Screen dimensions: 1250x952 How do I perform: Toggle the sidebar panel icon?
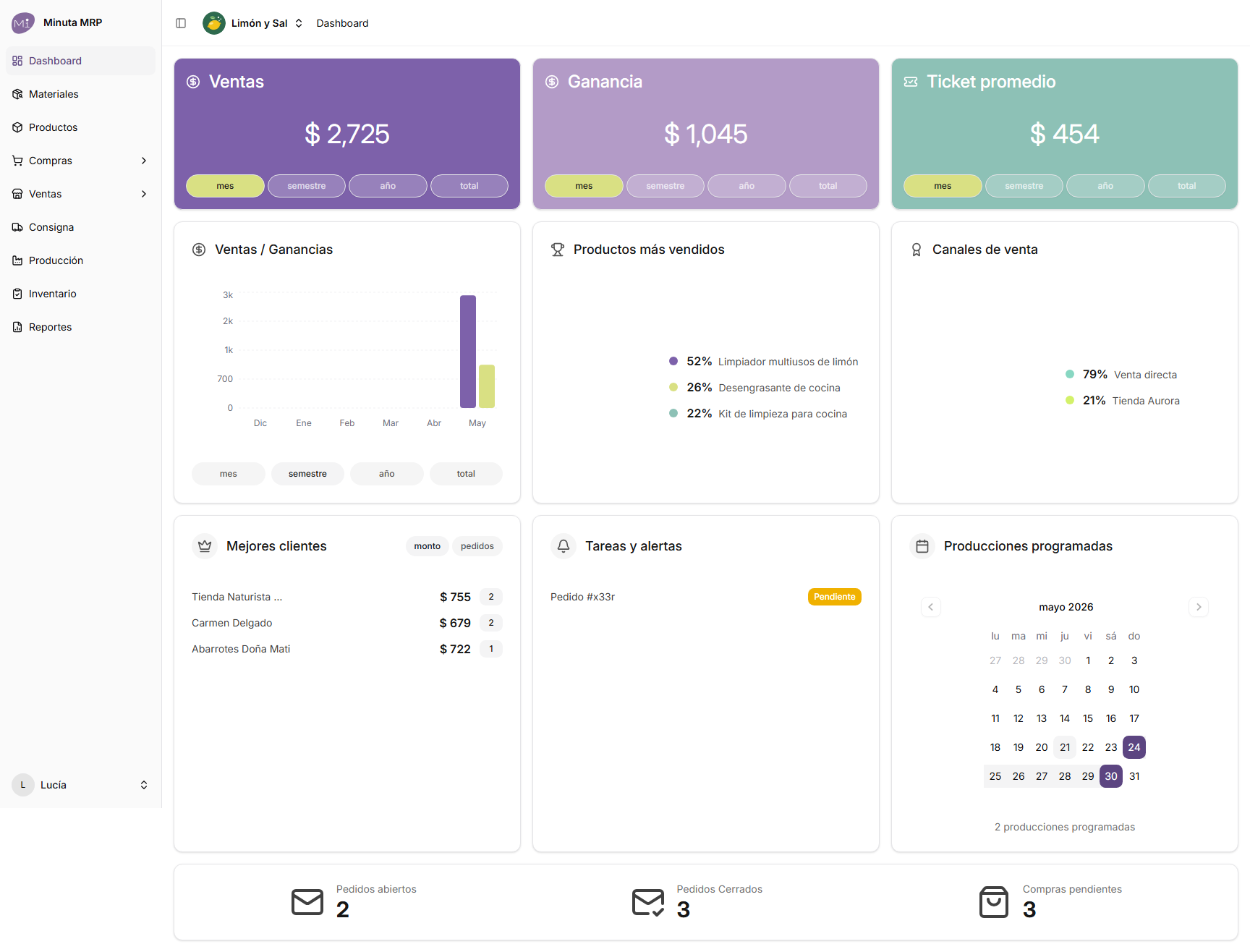181,23
